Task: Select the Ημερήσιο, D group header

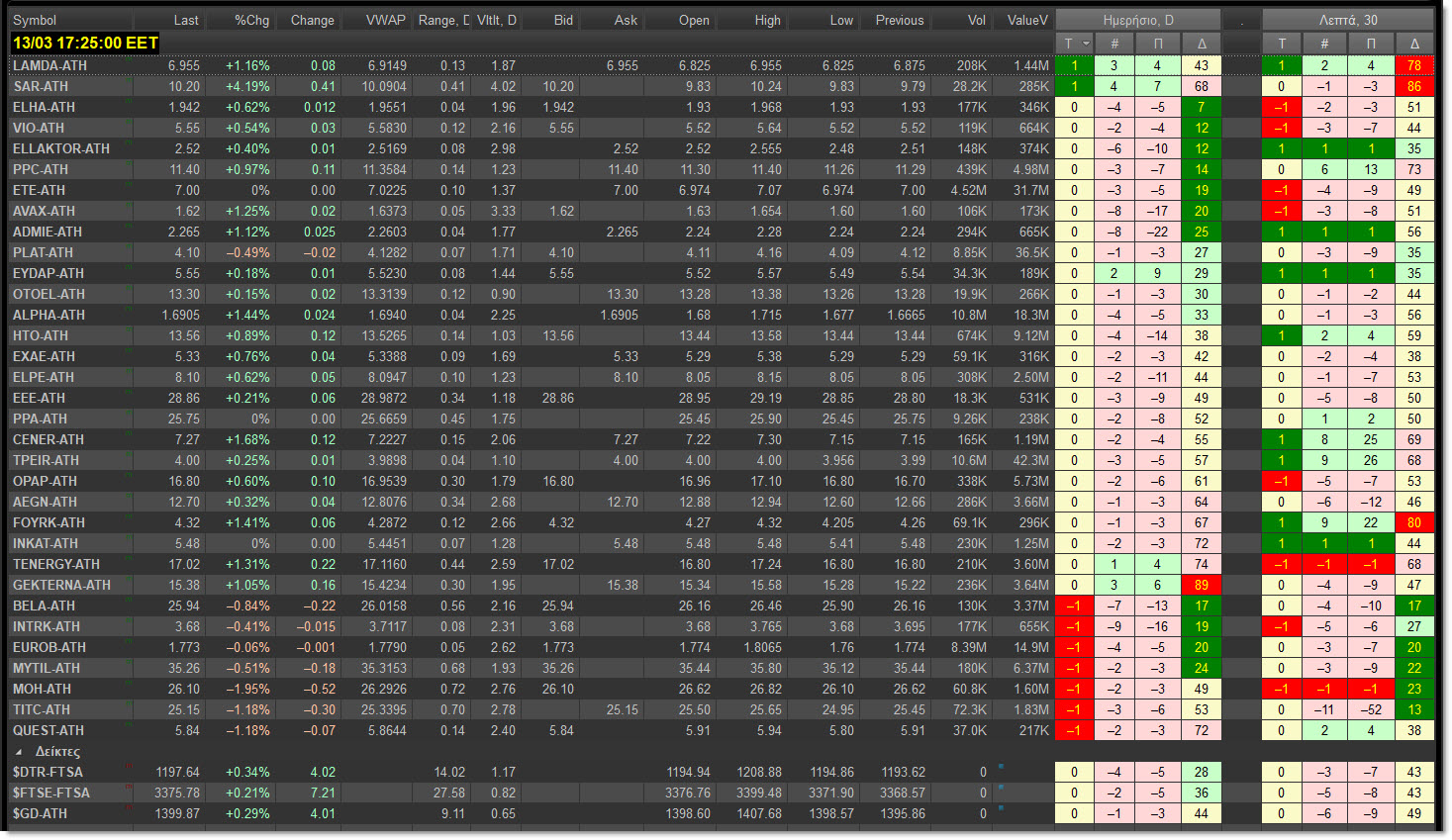Action: 1138,20
